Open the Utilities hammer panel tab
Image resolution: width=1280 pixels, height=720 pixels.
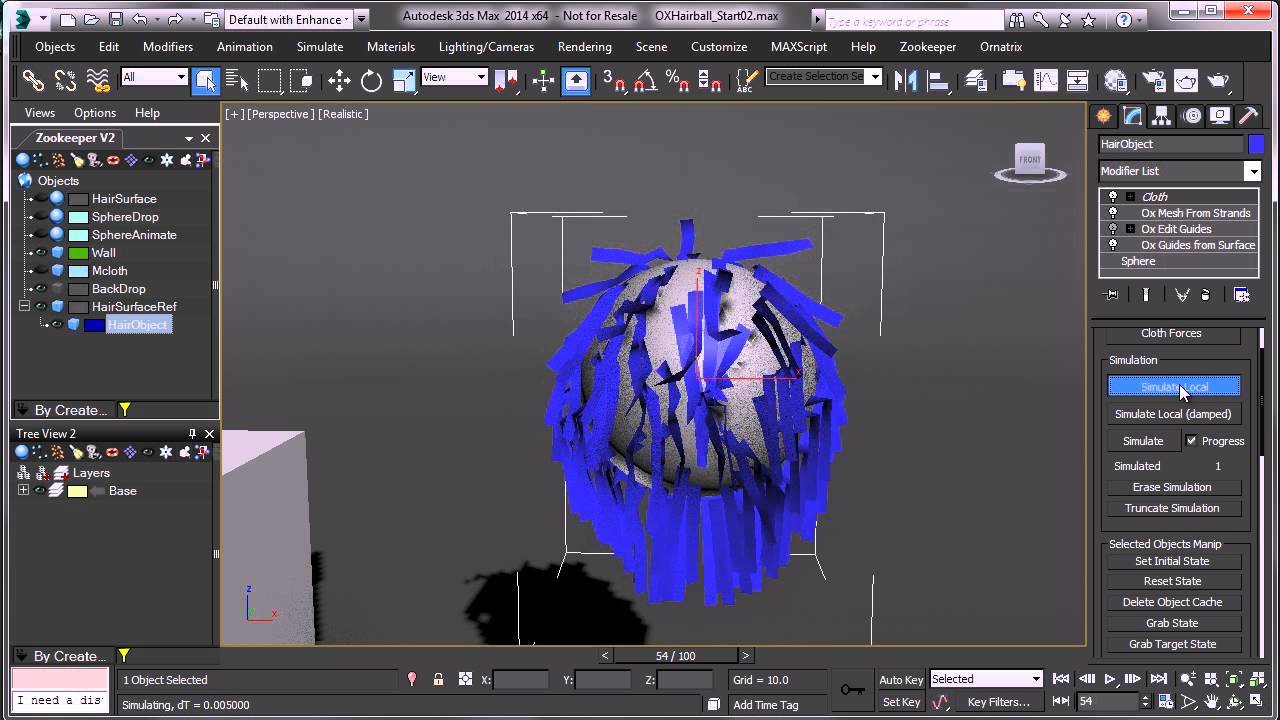pyautogui.click(x=1248, y=115)
